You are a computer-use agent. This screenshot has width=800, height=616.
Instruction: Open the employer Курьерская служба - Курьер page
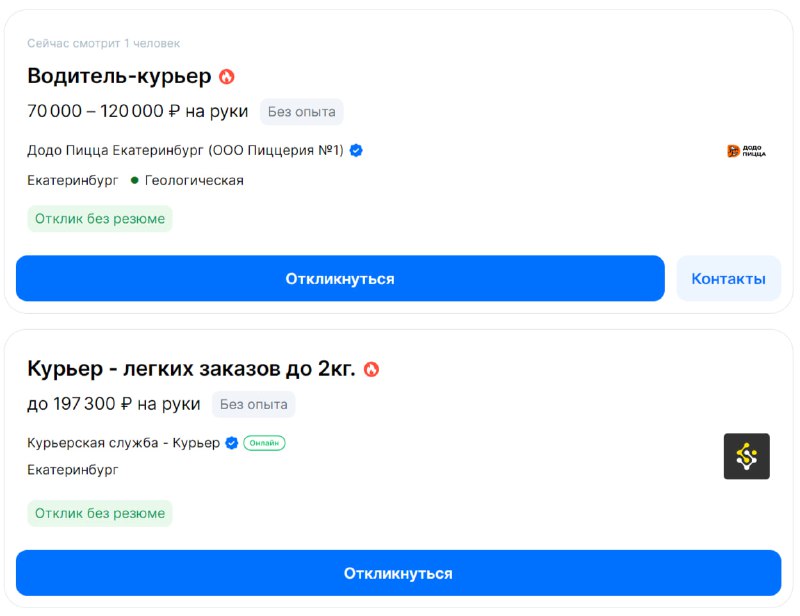point(123,443)
